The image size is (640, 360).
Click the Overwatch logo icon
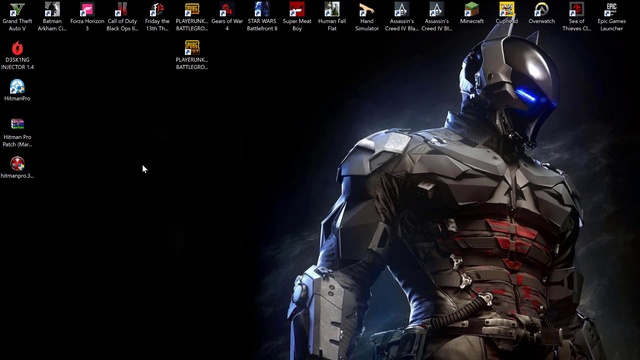coord(541,10)
